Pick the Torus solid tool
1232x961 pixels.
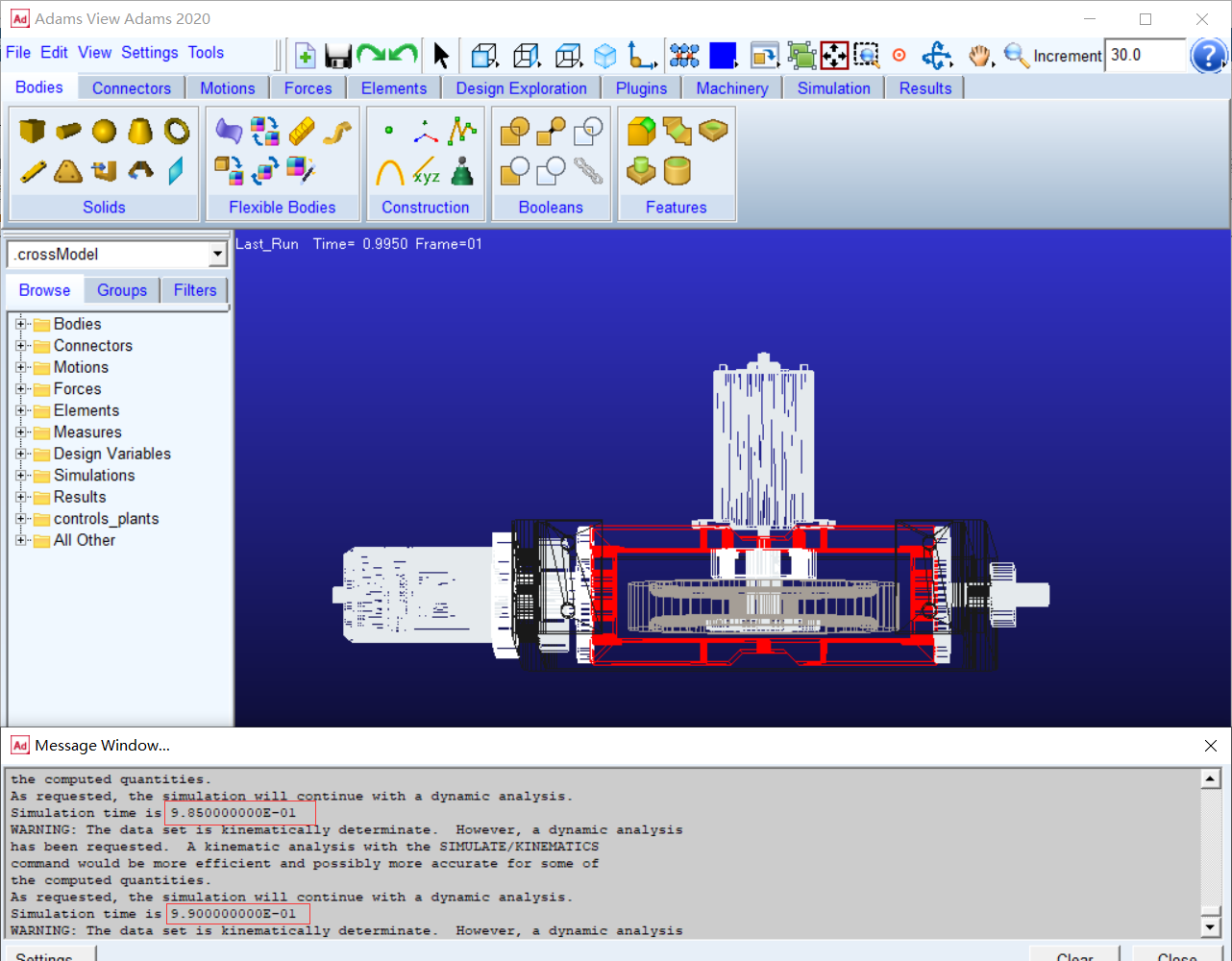(177, 131)
